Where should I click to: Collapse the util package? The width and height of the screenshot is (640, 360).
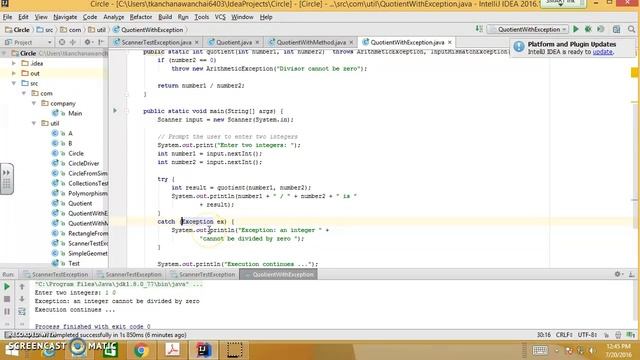coord(34,123)
